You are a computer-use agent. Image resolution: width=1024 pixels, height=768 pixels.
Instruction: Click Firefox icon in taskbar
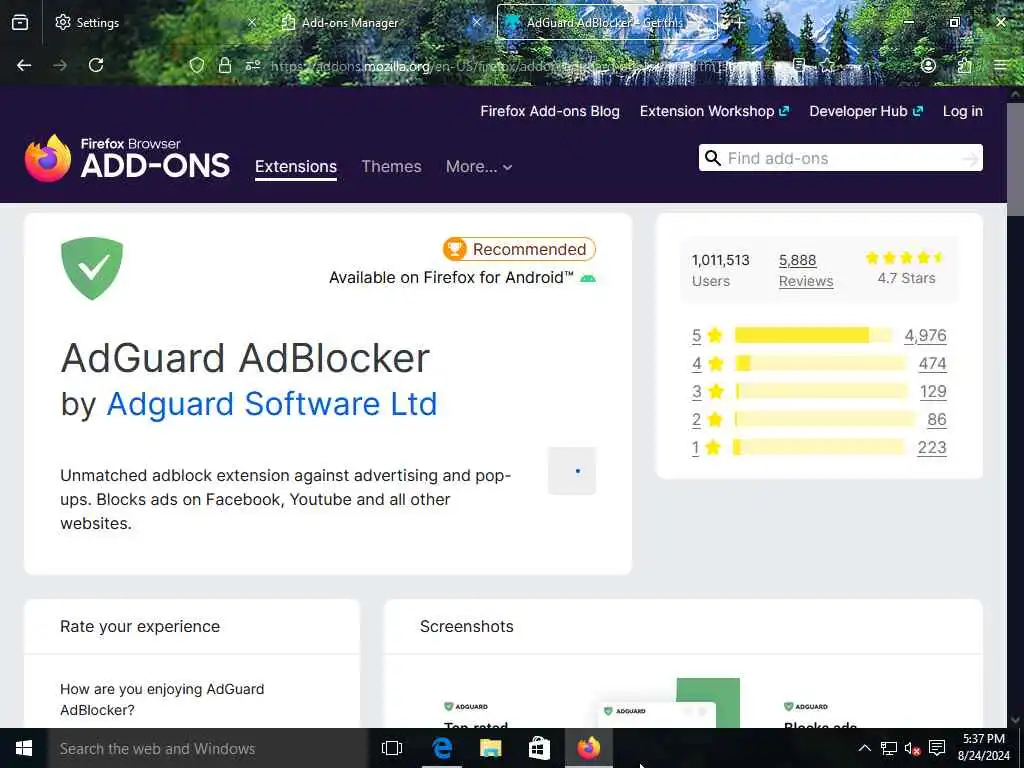[x=588, y=748]
